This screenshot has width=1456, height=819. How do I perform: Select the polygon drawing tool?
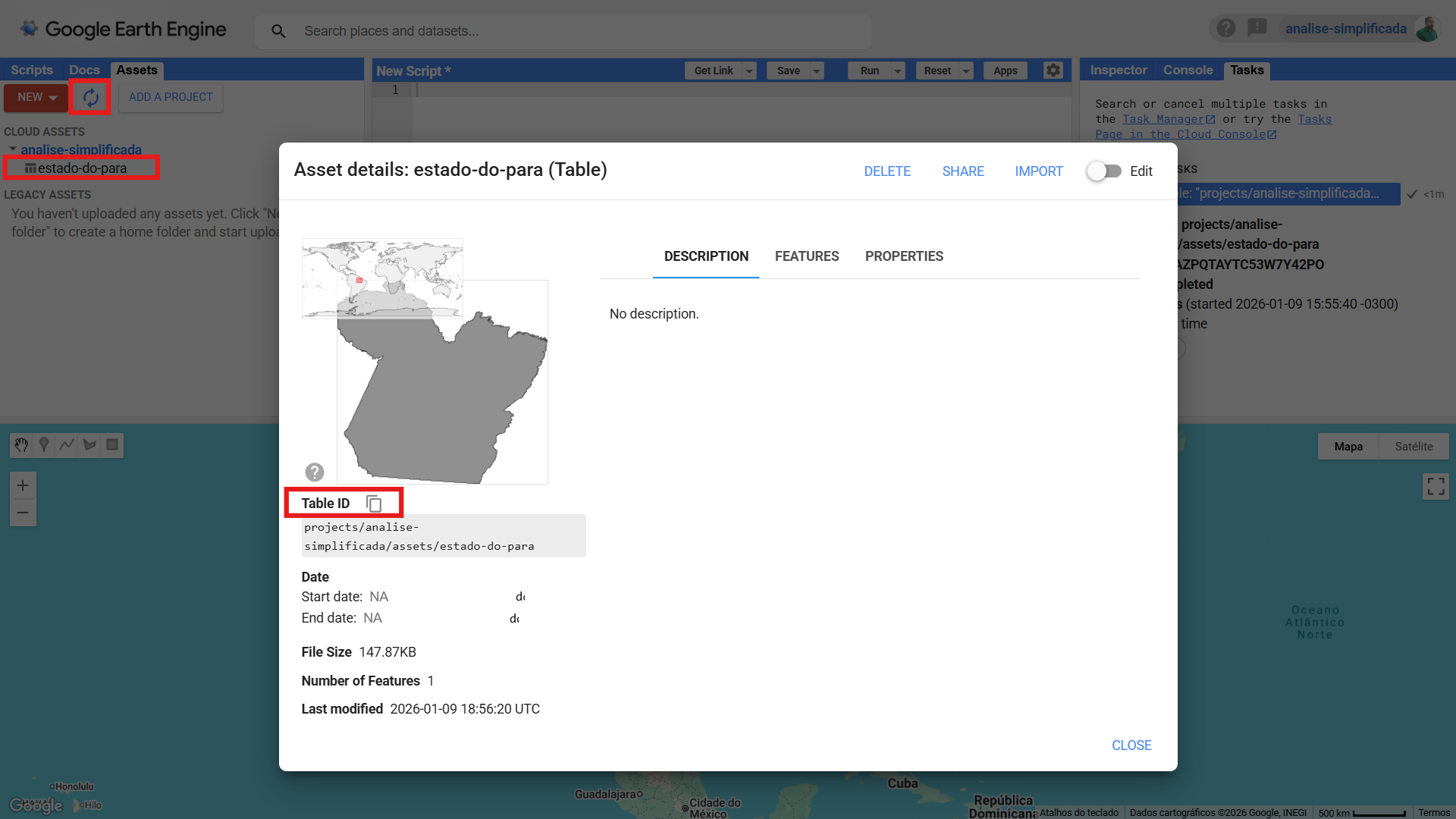[89, 445]
